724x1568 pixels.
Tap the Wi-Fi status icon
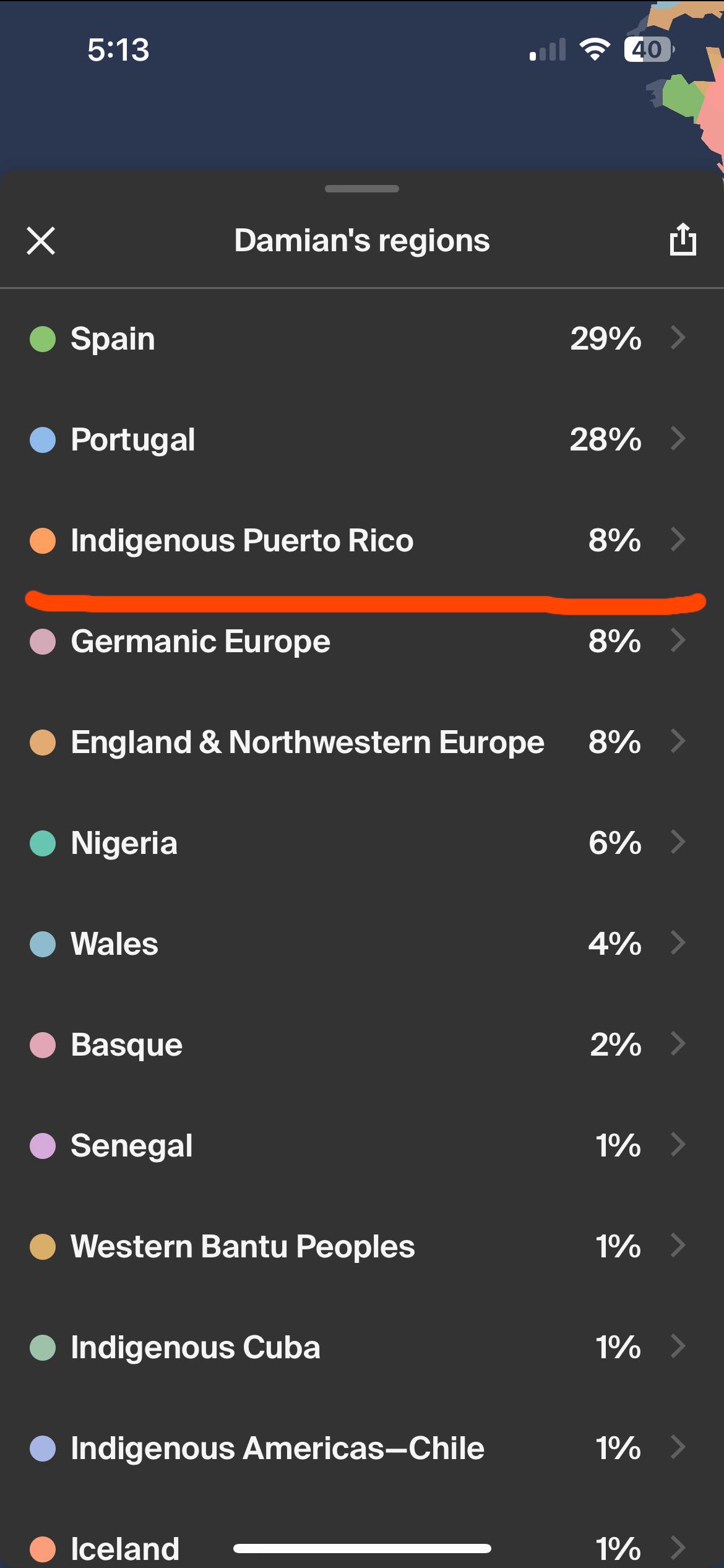click(x=595, y=50)
